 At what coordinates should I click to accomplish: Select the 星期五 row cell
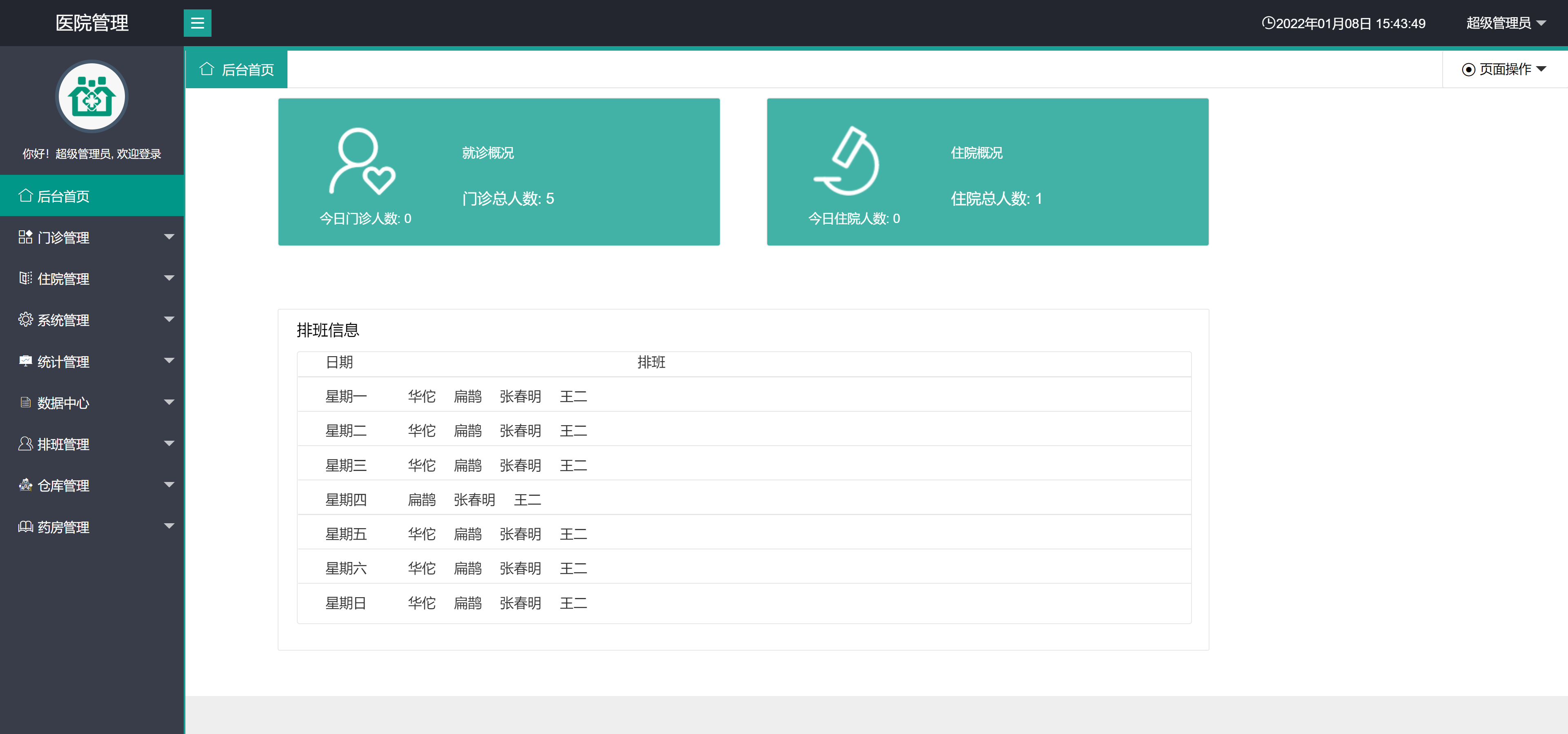(x=346, y=533)
